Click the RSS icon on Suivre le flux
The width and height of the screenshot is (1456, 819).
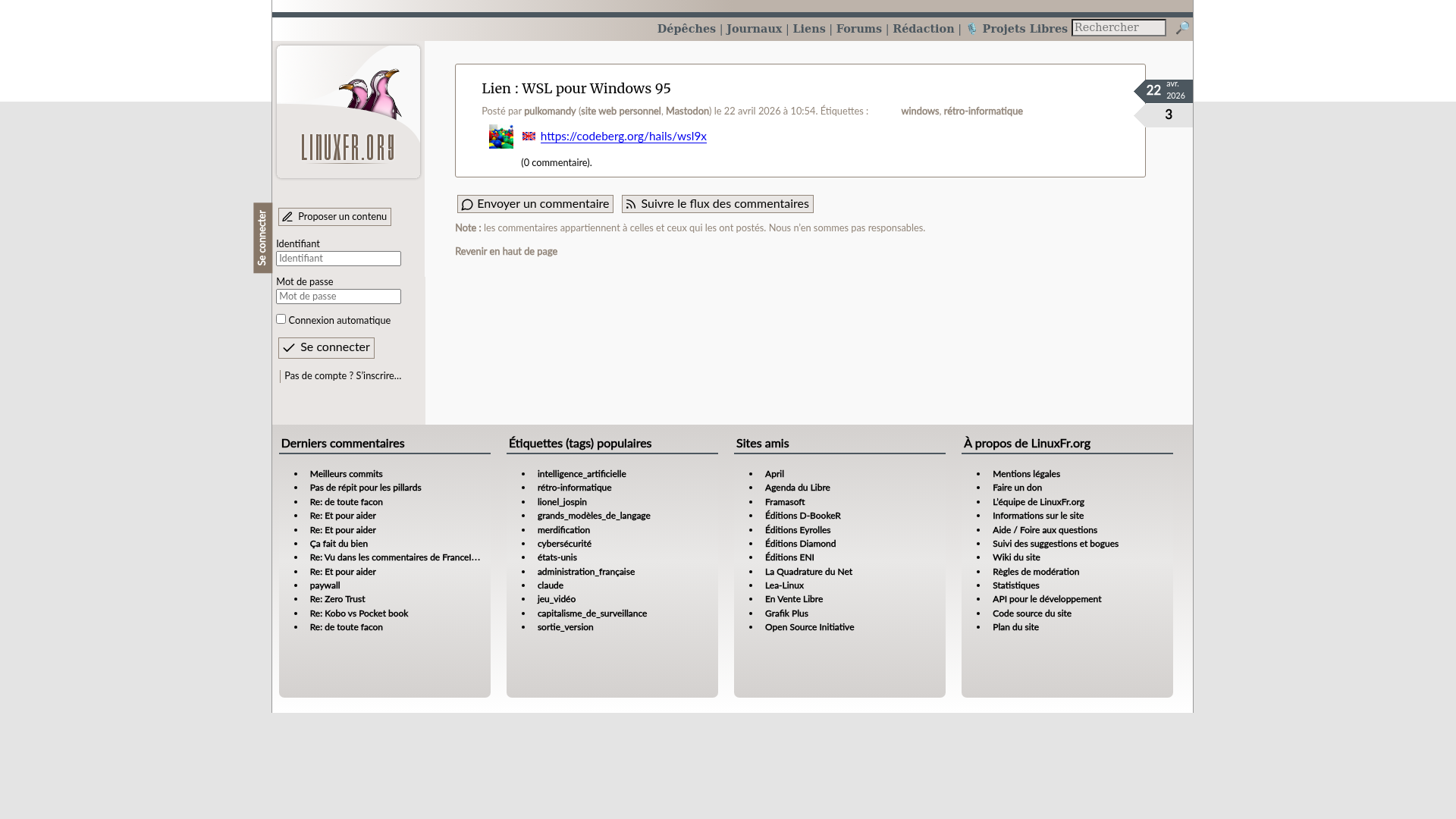coord(630,204)
